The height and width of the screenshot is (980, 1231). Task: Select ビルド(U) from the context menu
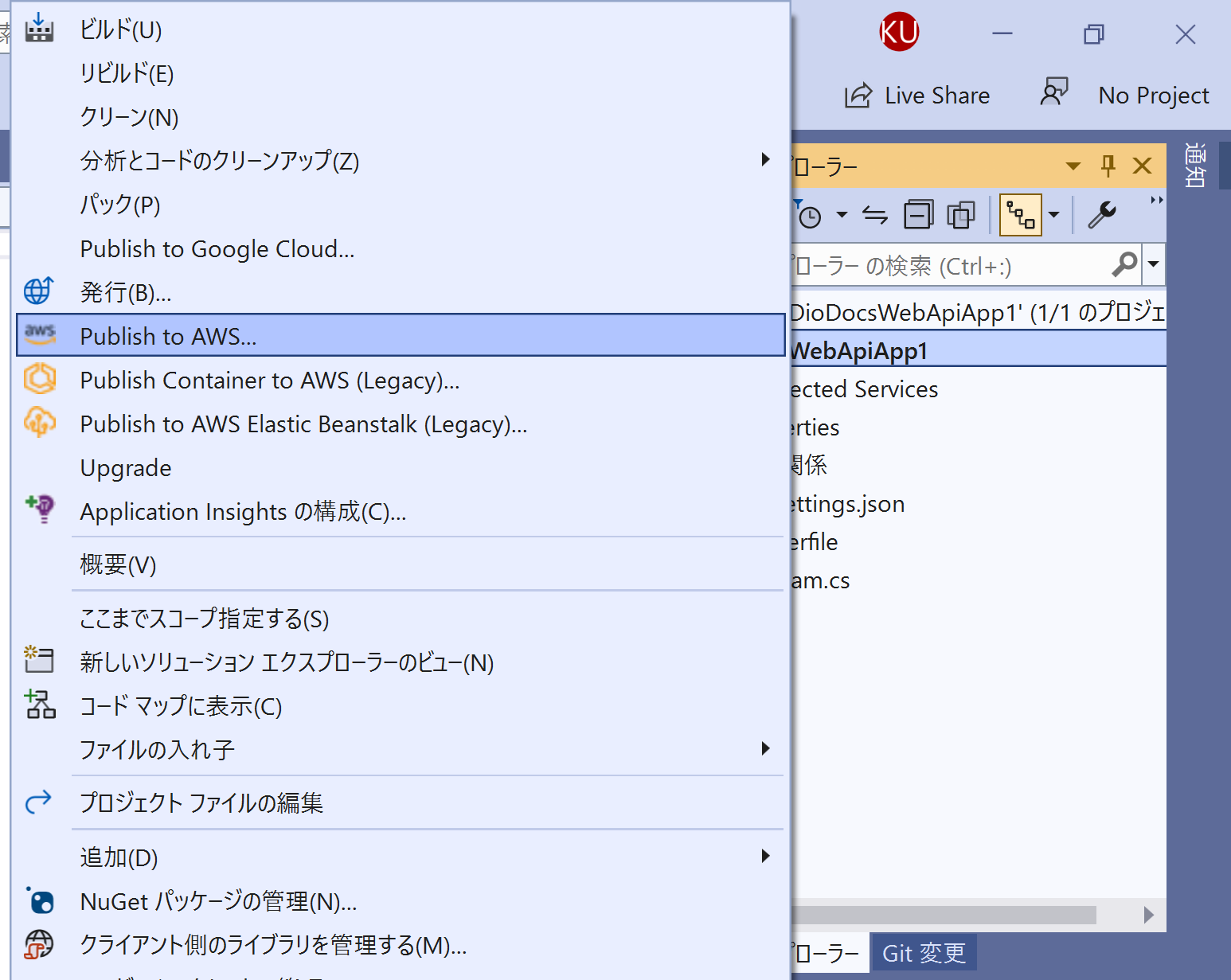401,29
